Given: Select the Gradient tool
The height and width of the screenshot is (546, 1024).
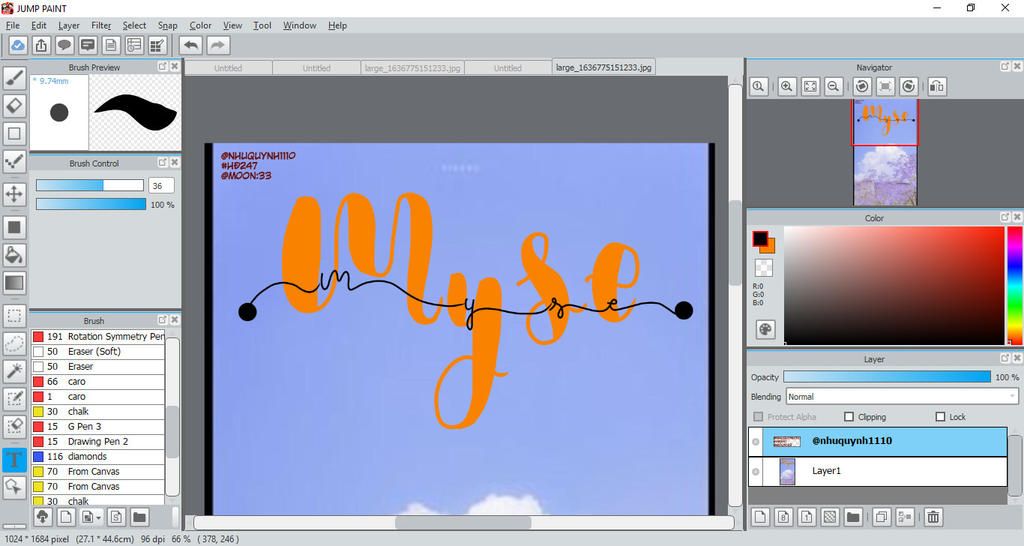Looking at the screenshot, I should pyautogui.click(x=14, y=283).
